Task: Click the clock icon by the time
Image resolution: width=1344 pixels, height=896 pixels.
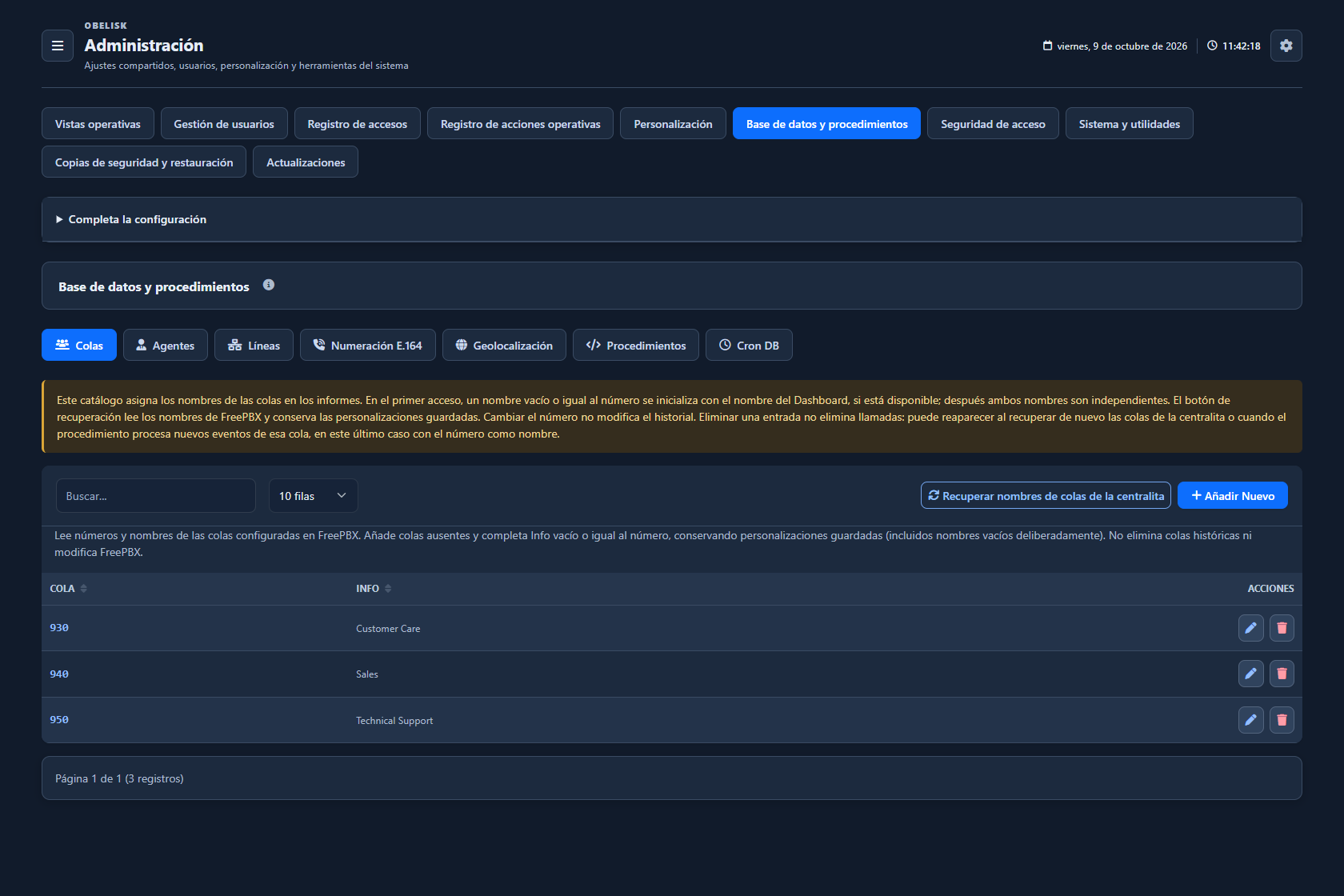Action: click(1212, 46)
